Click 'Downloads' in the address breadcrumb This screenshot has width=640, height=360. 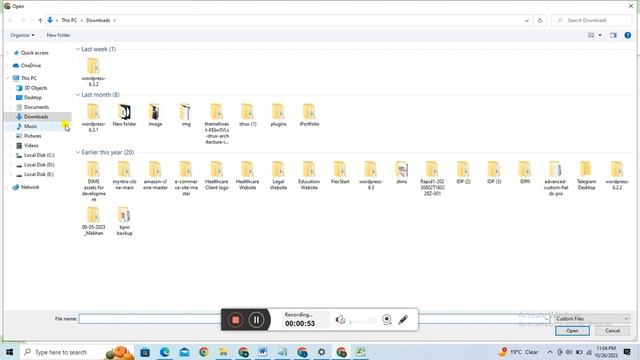pyautogui.click(x=98, y=20)
